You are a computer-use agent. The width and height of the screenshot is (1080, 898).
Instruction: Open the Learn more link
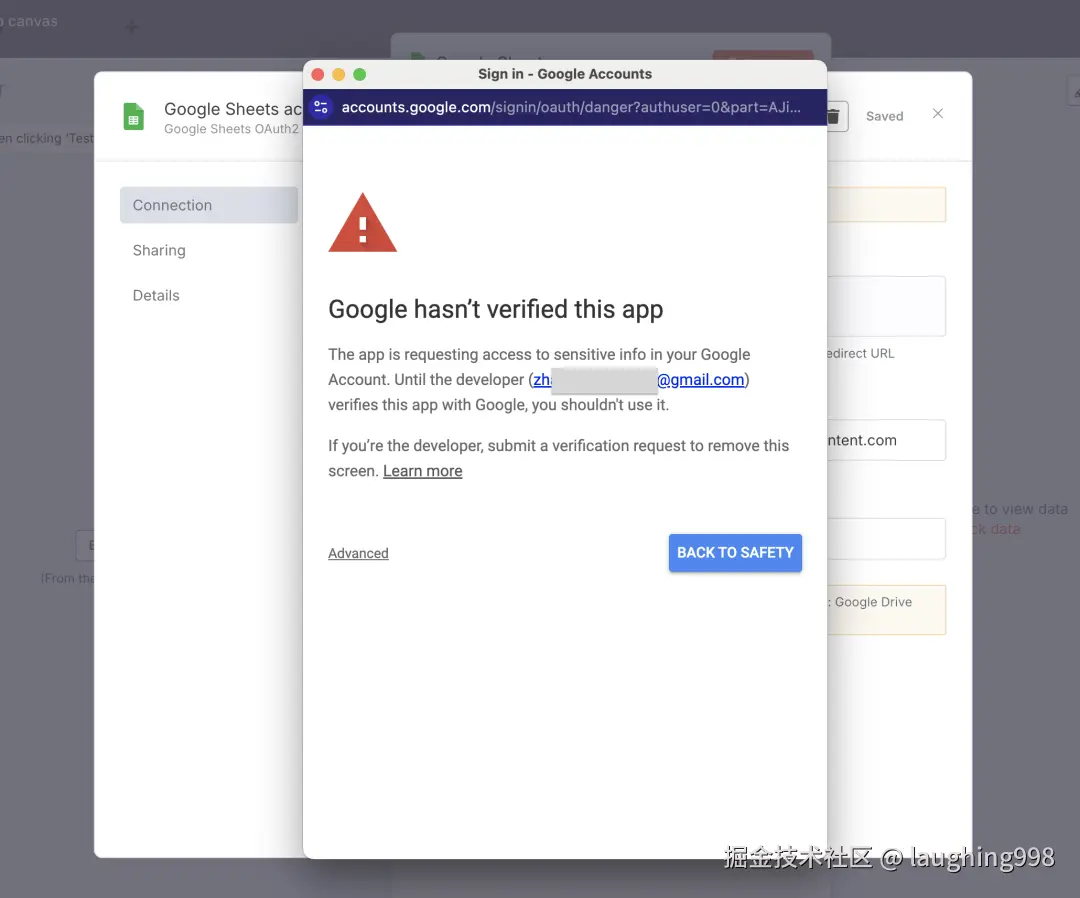point(422,471)
